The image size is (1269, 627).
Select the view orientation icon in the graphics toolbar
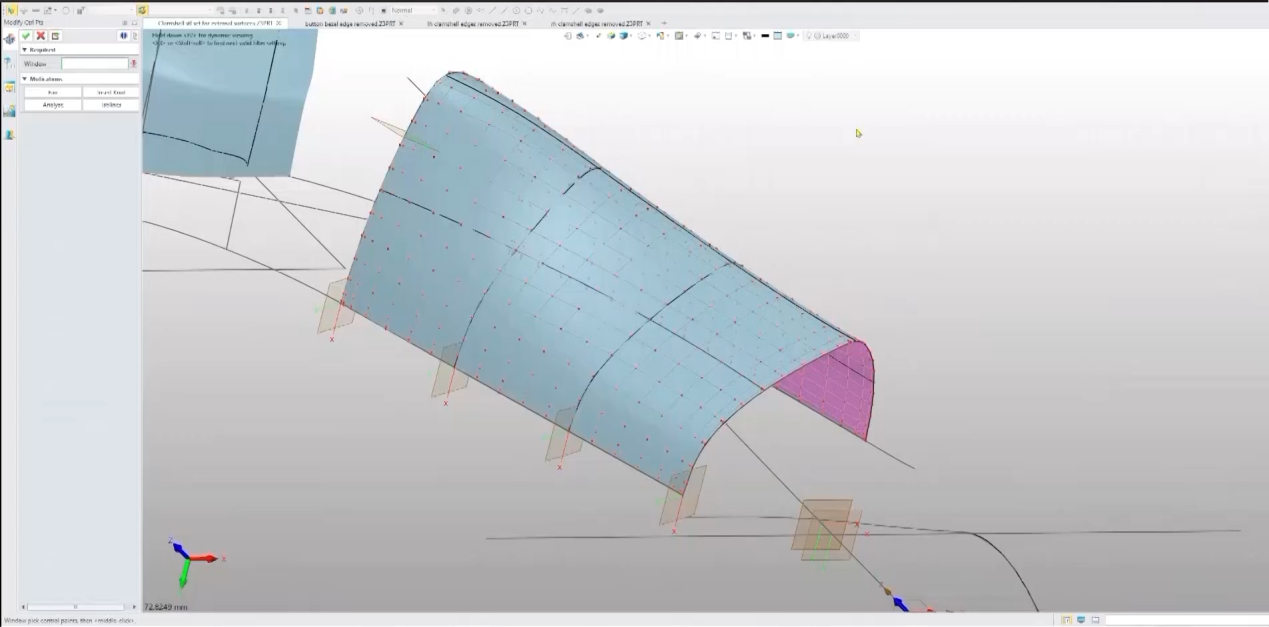[x=640, y=35]
